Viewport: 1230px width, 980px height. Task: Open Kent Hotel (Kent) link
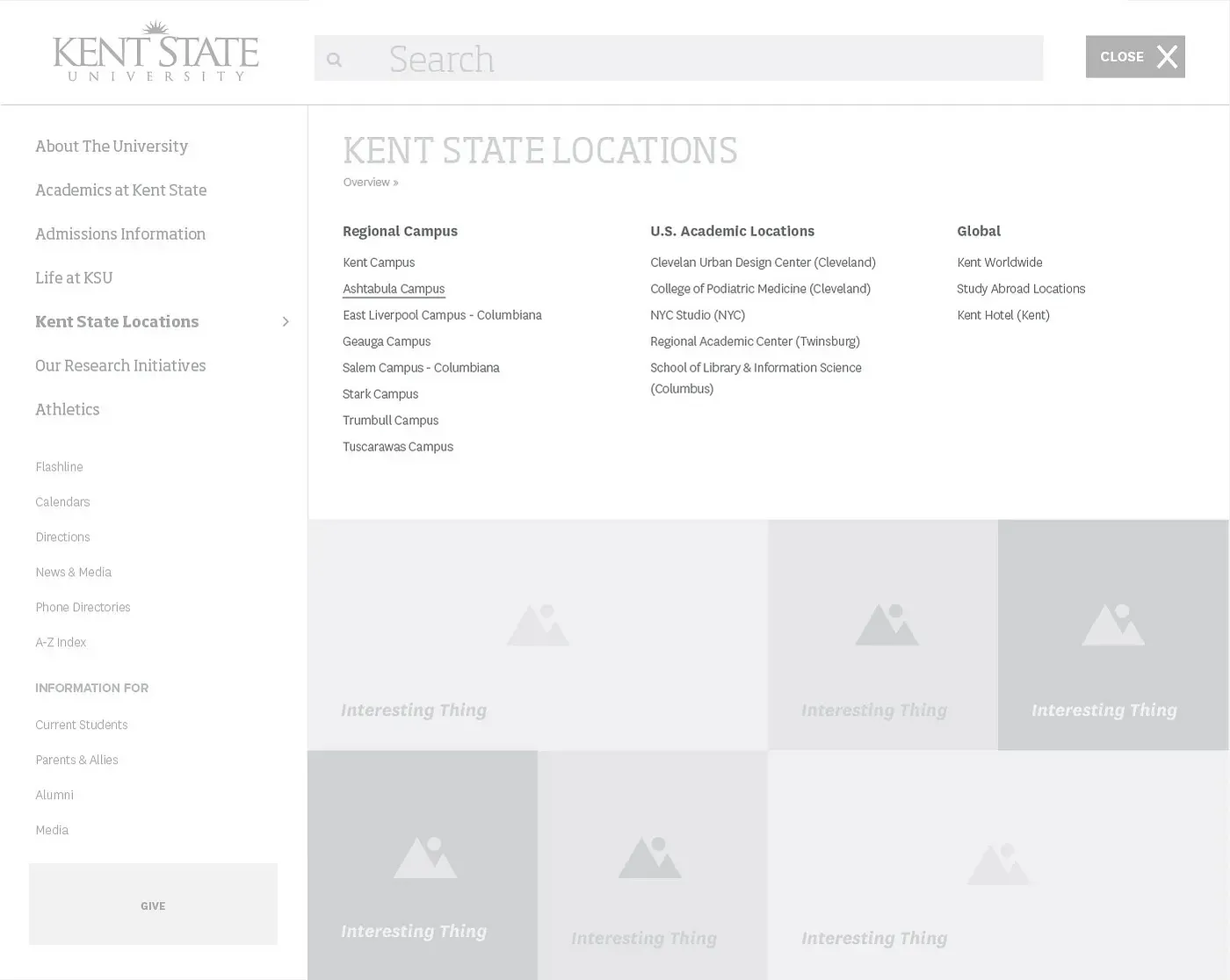[x=1003, y=314]
